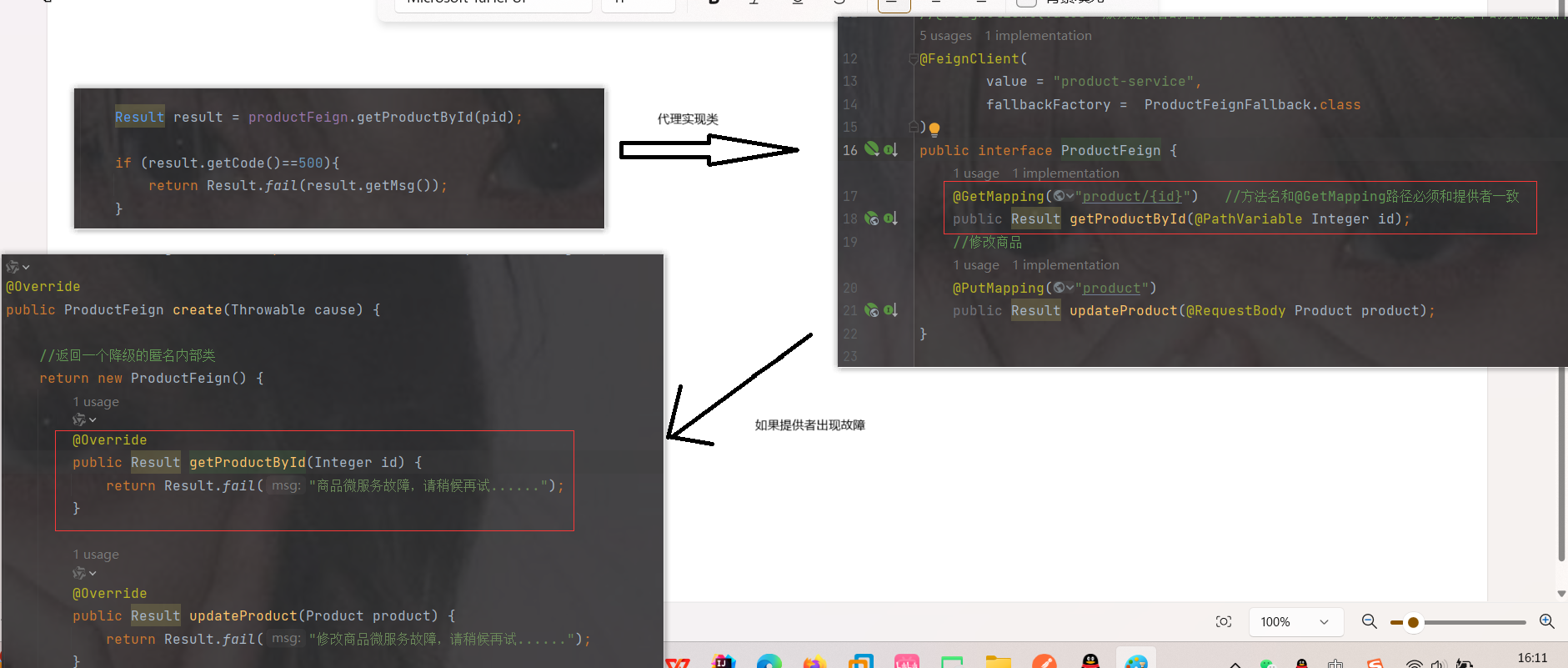Open IntelliJ IDEA from the taskbar
Viewport: 1568px width, 668px height.
[x=724, y=662]
